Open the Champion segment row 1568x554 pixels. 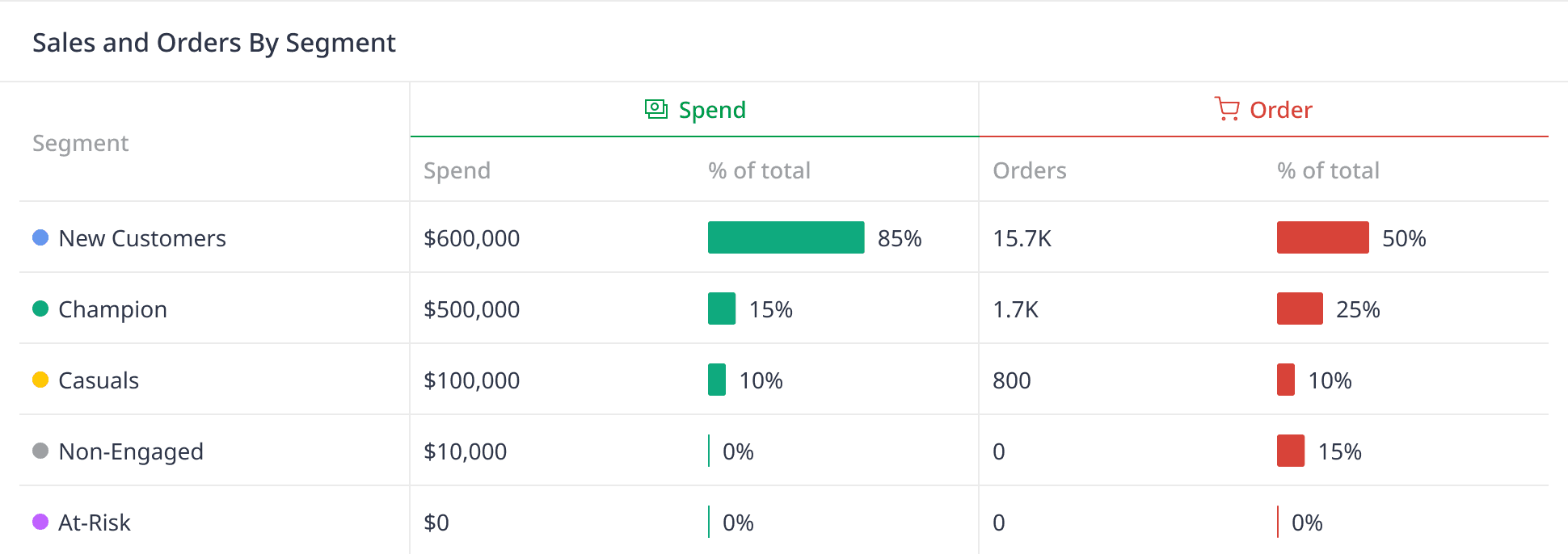112,309
